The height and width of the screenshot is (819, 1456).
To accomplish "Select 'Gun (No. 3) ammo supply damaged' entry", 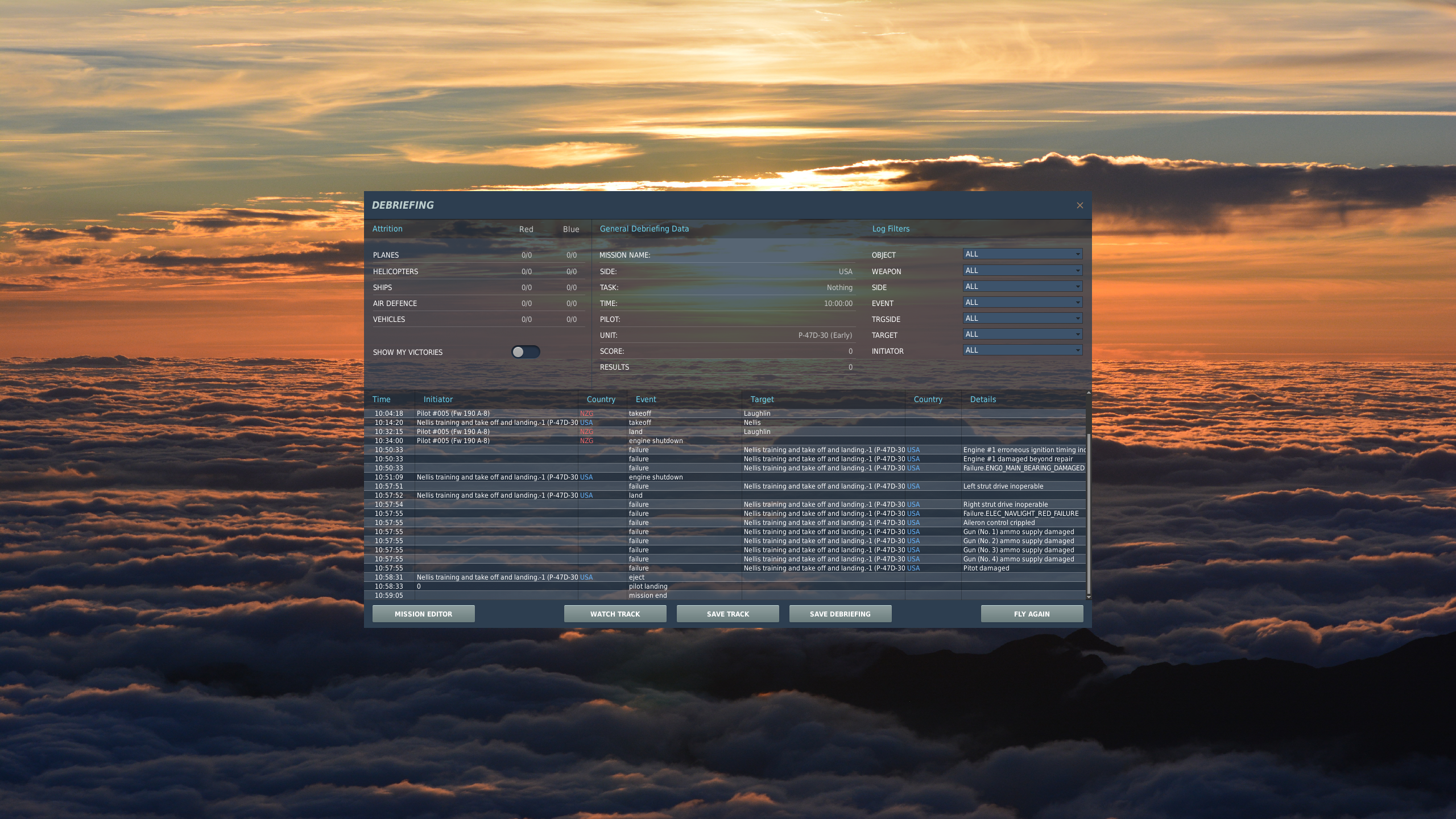I will (x=725, y=550).
